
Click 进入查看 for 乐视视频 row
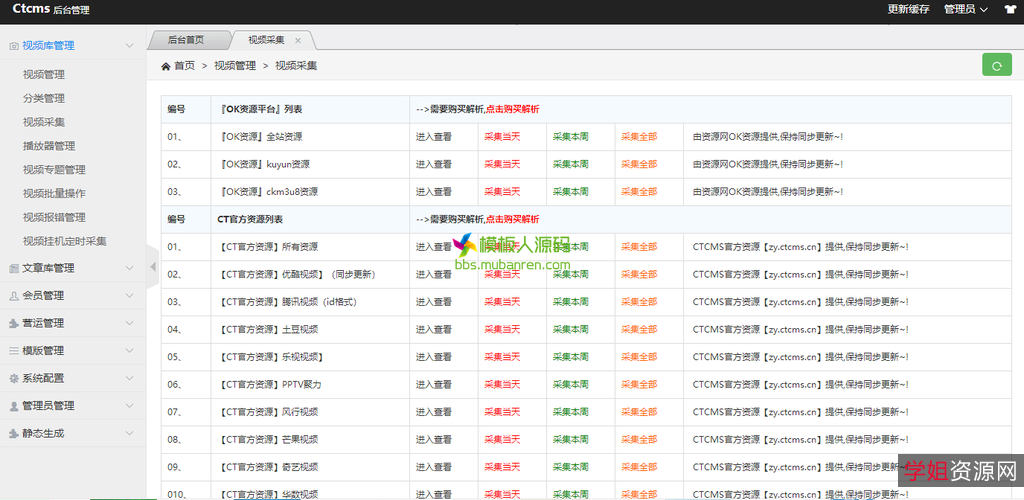(434, 356)
